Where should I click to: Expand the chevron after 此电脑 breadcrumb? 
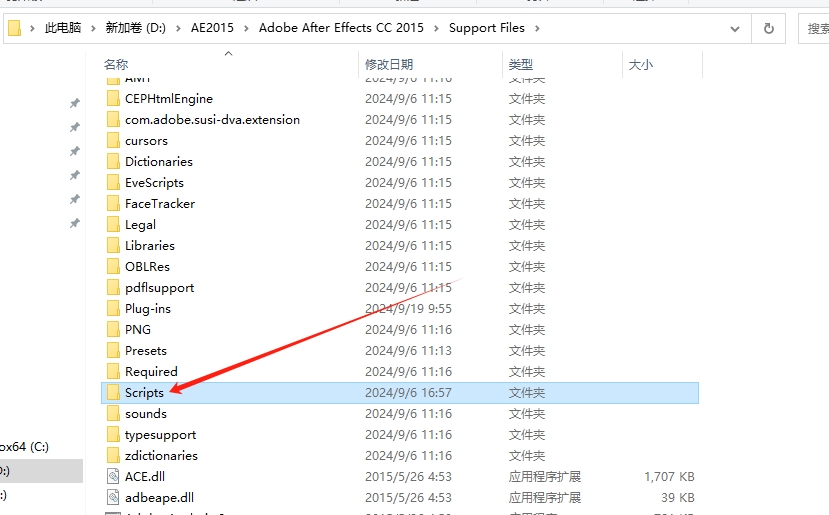[93, 28]
